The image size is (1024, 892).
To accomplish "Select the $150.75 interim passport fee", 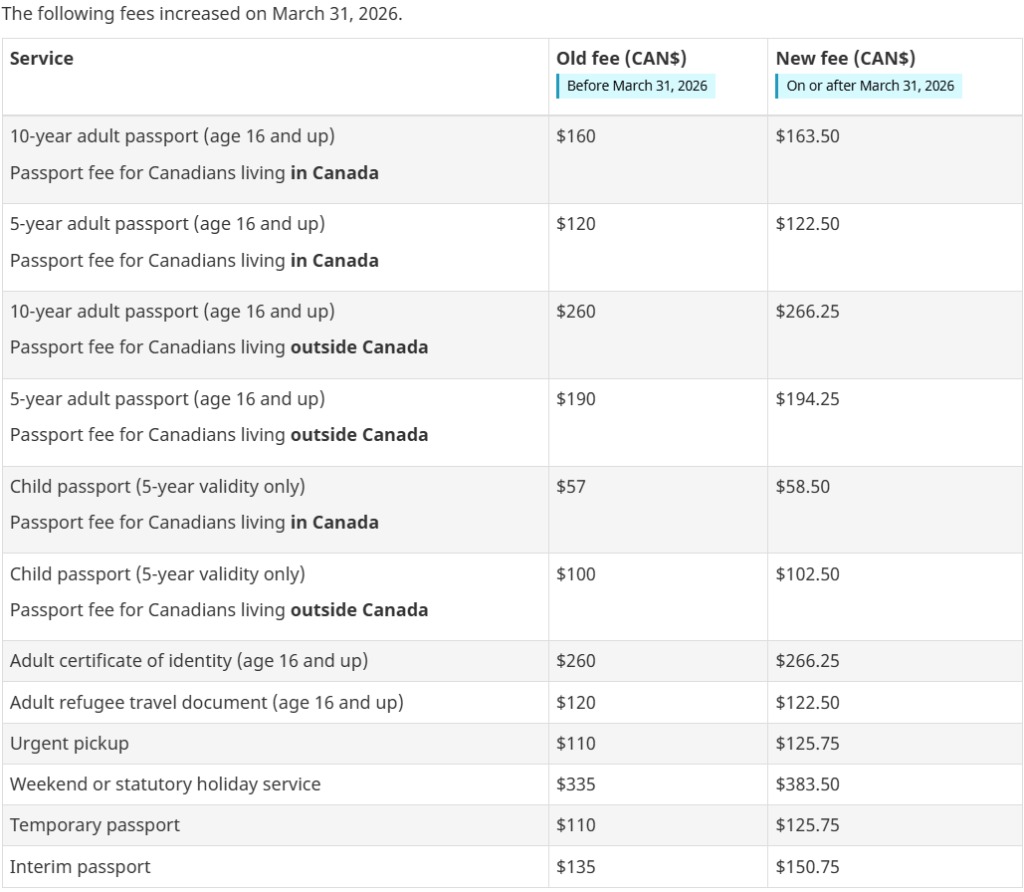I will [x=807, y=867].
